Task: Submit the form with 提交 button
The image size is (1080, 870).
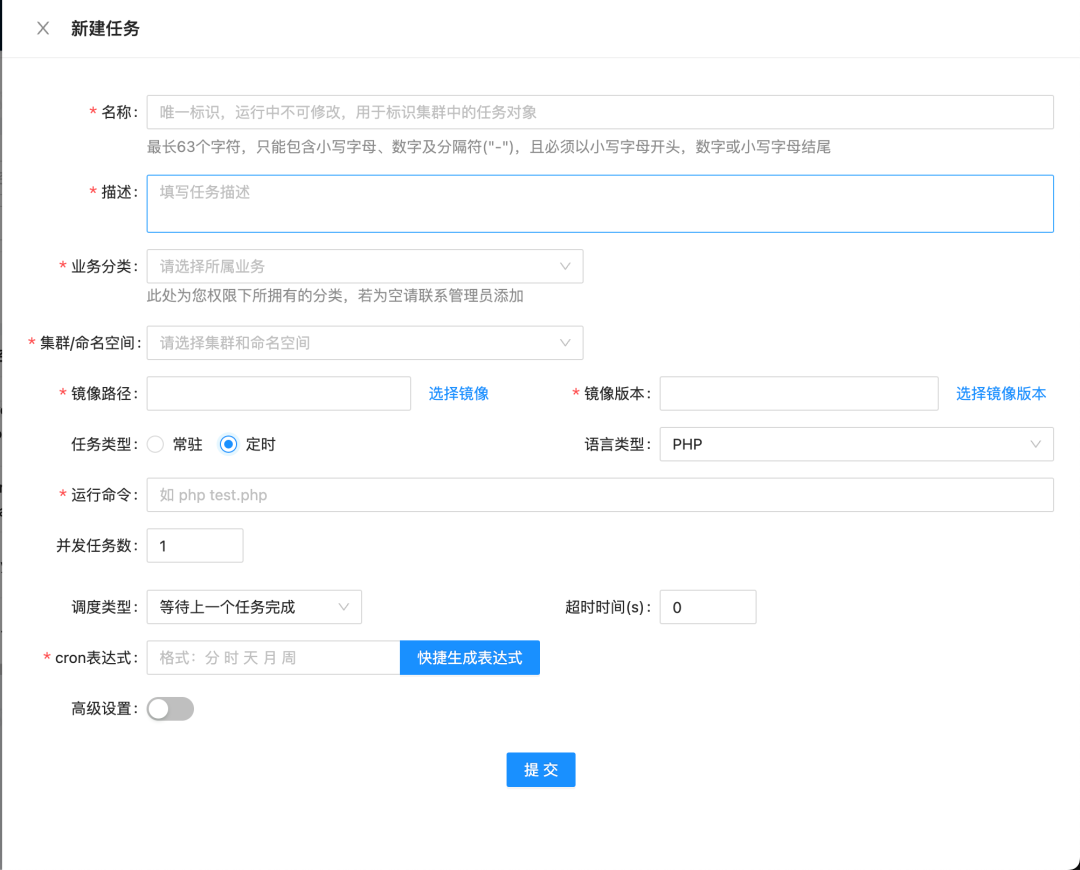Action: (541, 769)
